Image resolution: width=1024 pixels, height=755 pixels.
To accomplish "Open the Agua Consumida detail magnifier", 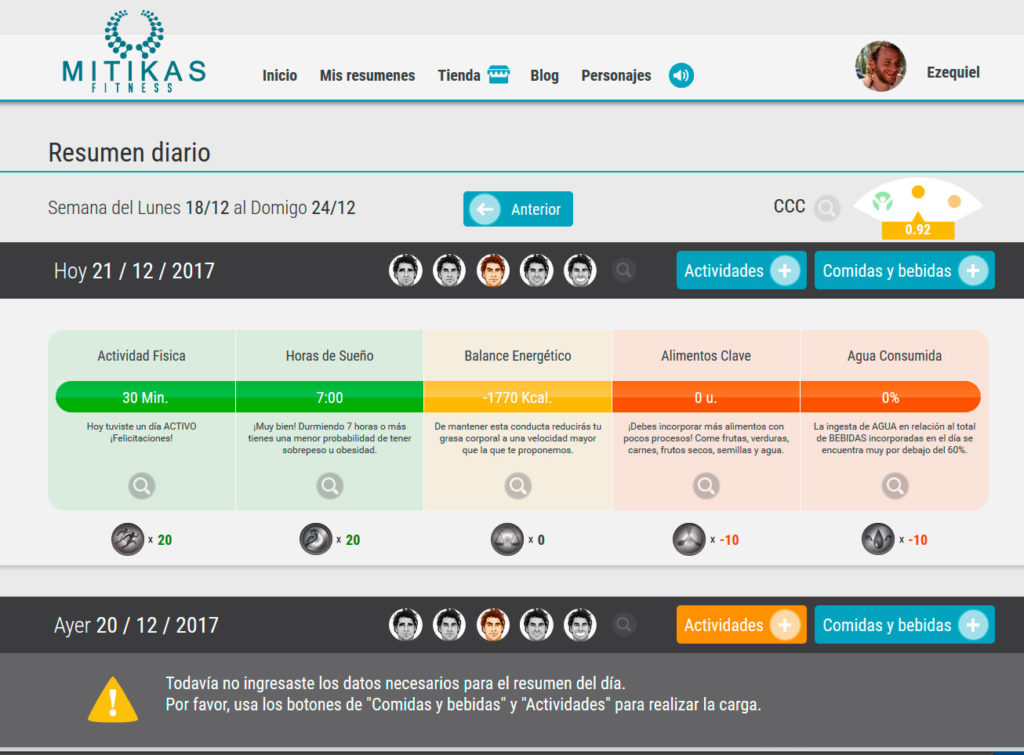I will click(893, 485).
